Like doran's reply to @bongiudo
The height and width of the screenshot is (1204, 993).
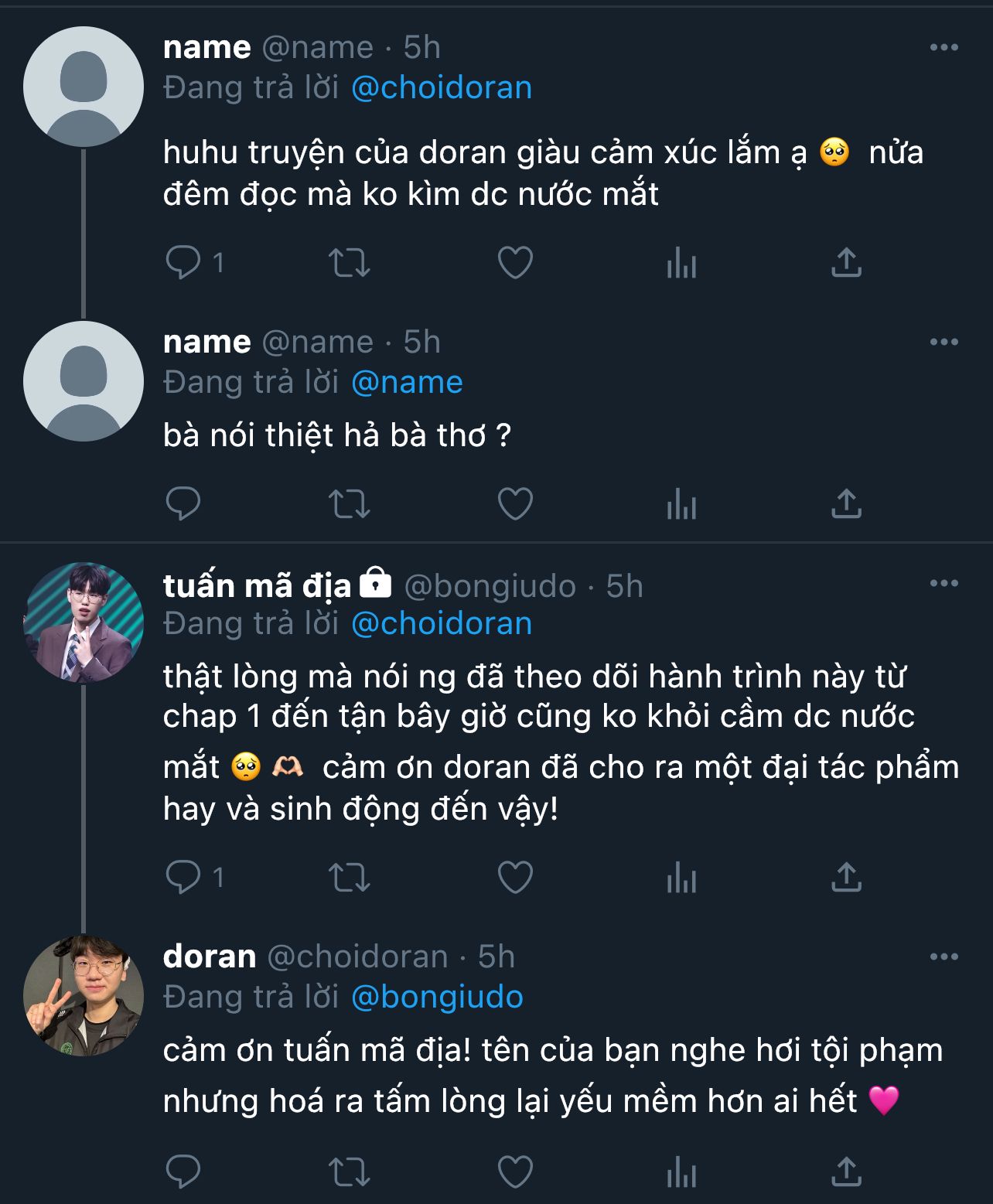[x=515, y=1172]
